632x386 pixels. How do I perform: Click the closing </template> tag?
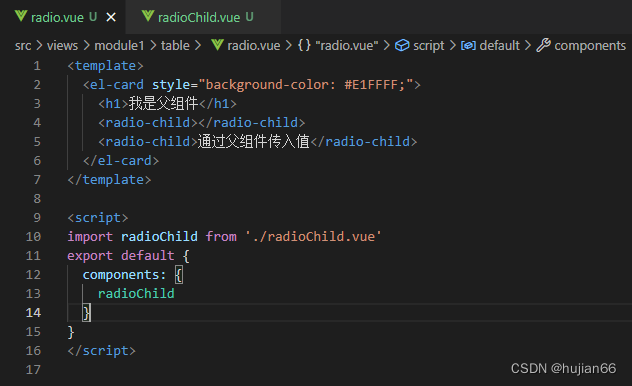coord(109,180)
